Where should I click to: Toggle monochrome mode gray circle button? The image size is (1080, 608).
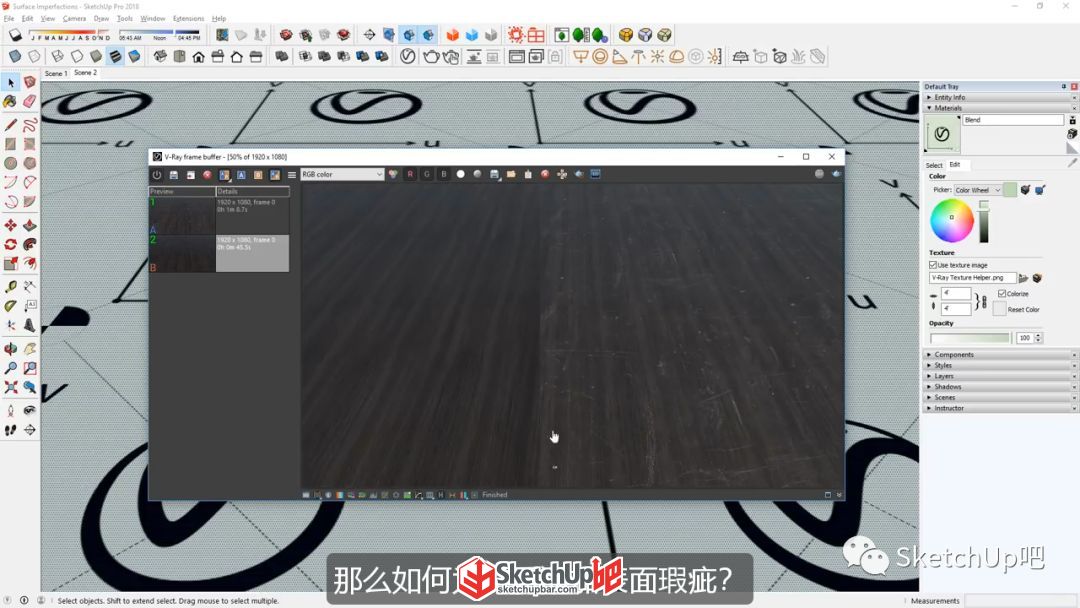pos(477,174)
